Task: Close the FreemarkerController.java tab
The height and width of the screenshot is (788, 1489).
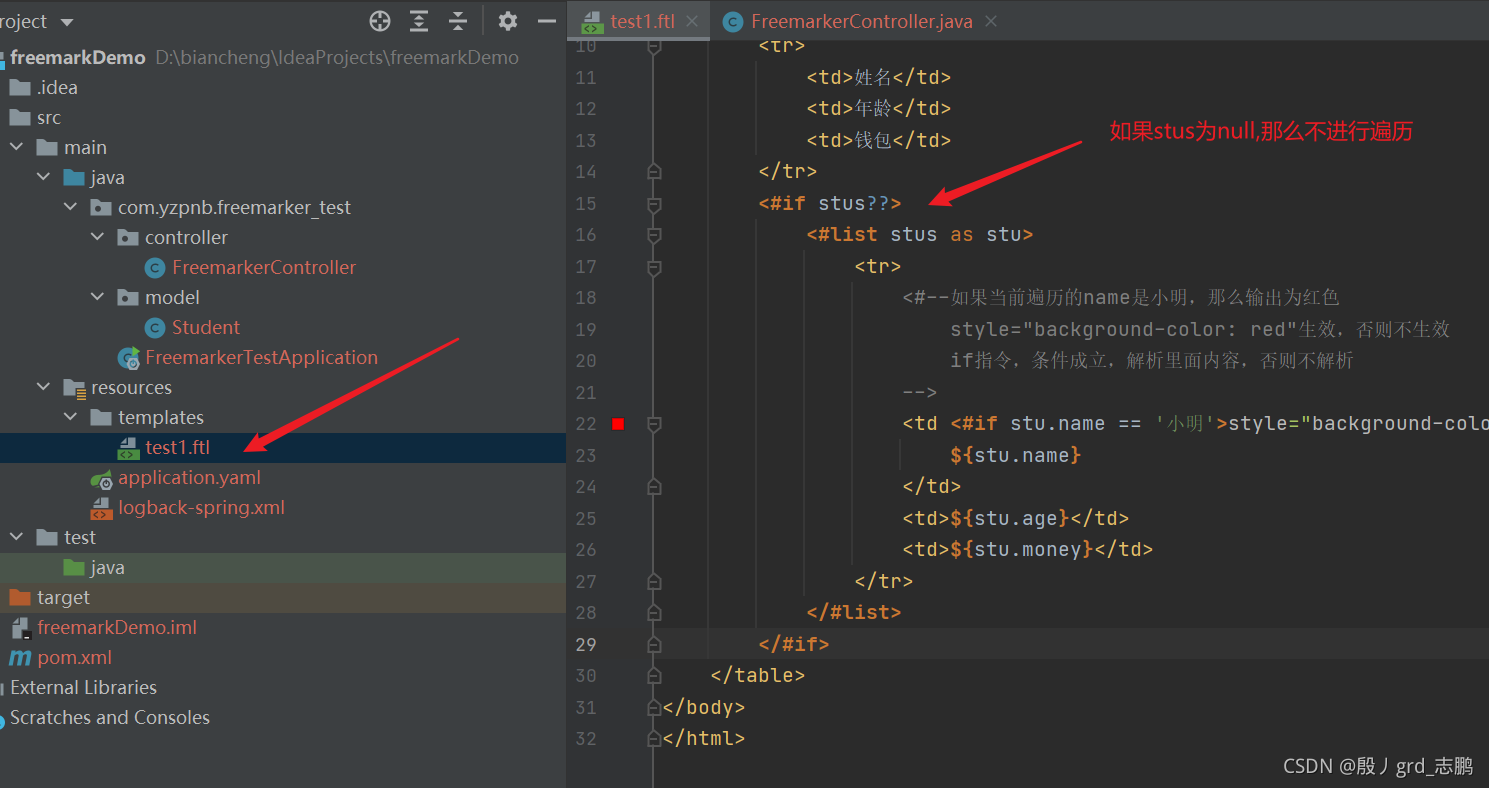Action: (x=990, y=21)
